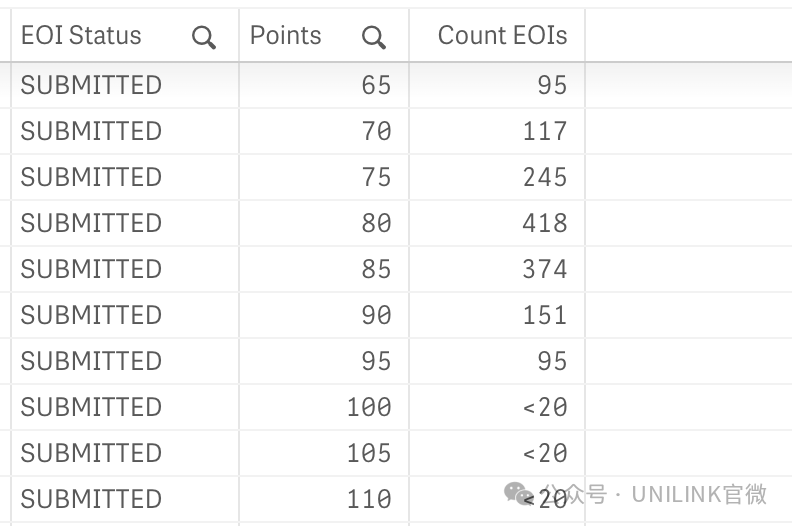Open search for Points column
Viewport: 792px width, 526px height.
[x=374, y=37]
